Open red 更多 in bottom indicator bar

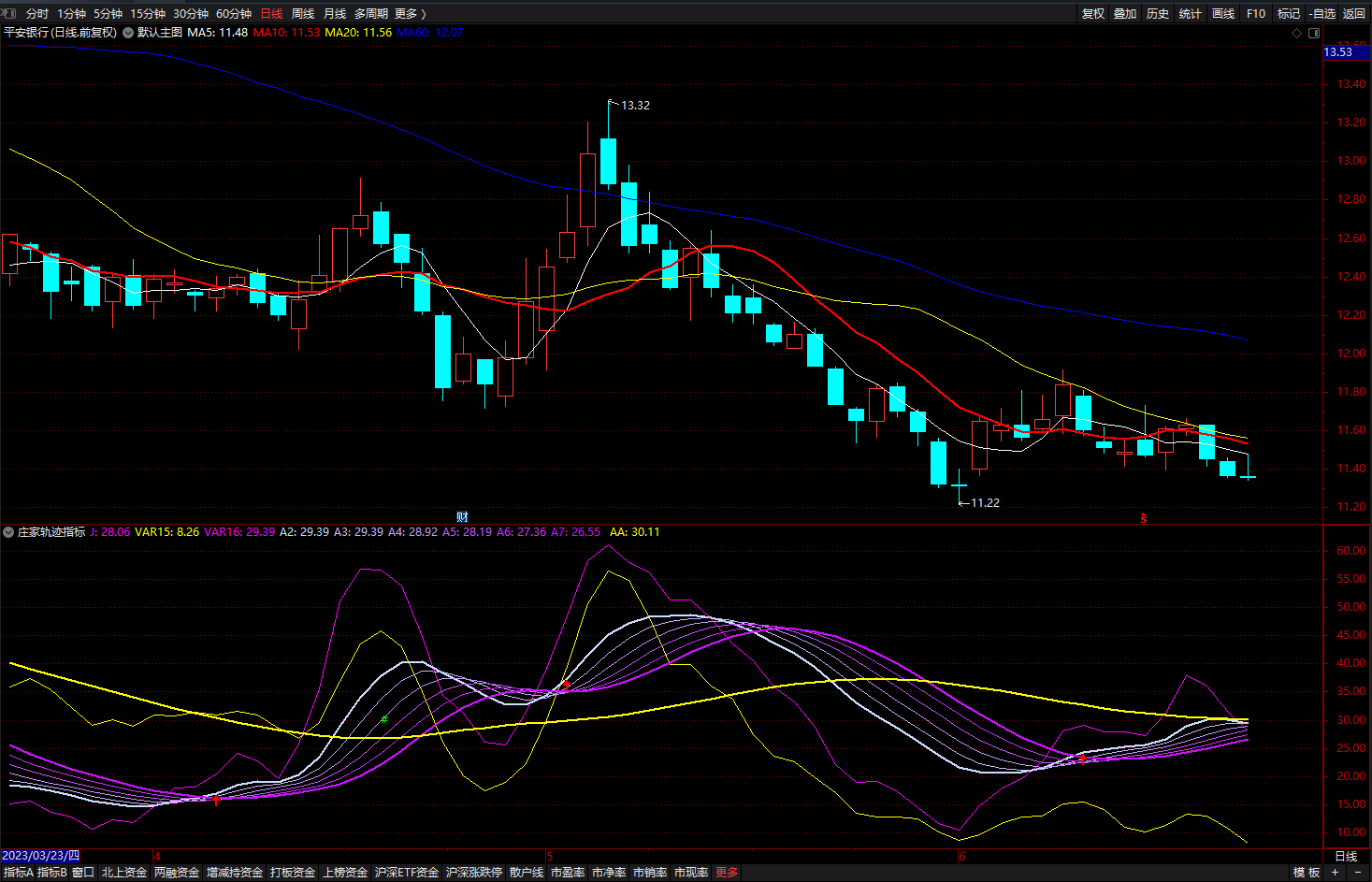[x=727, y=872]
